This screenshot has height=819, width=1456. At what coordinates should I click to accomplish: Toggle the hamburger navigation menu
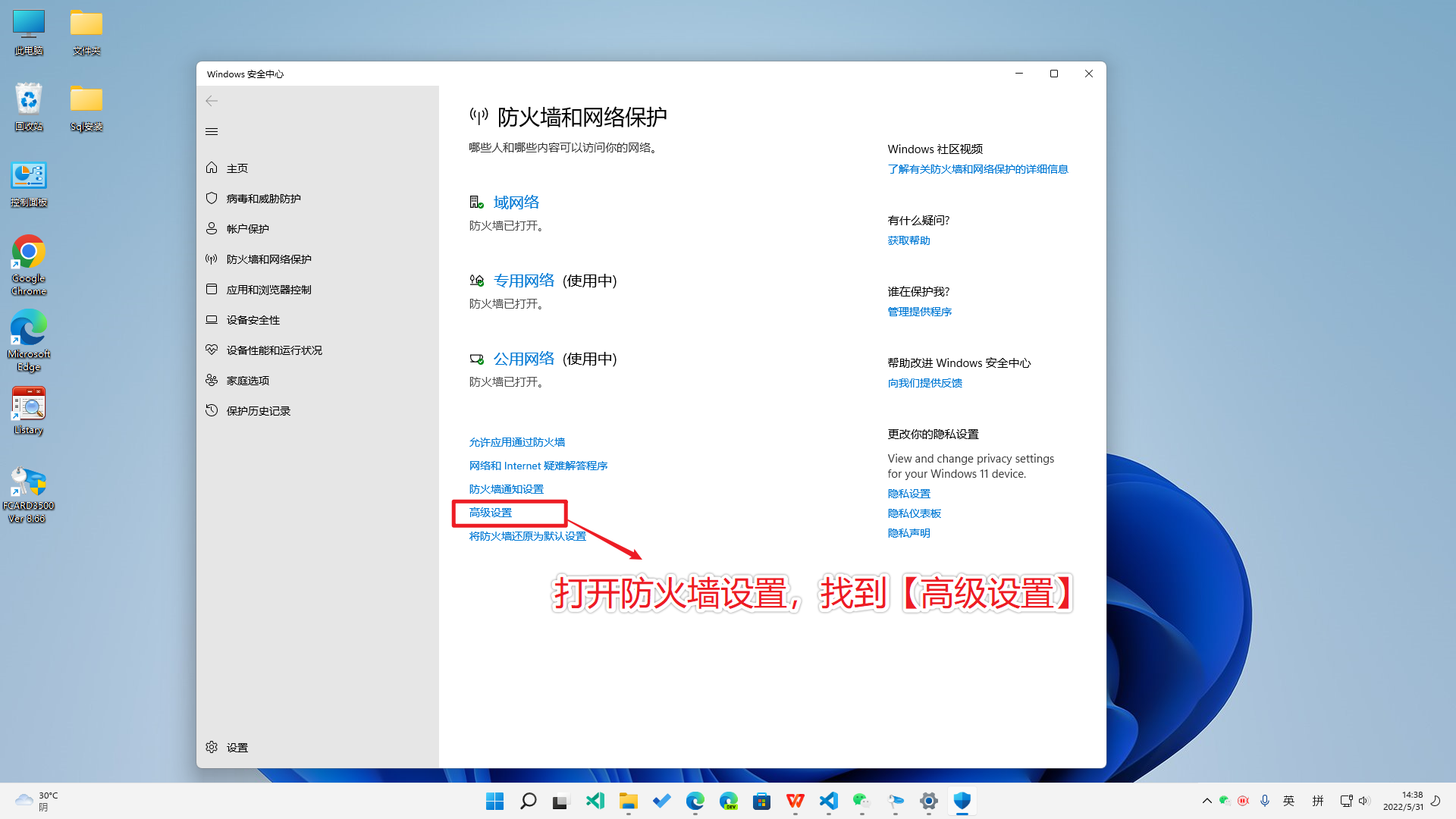(x=212, y=131)
